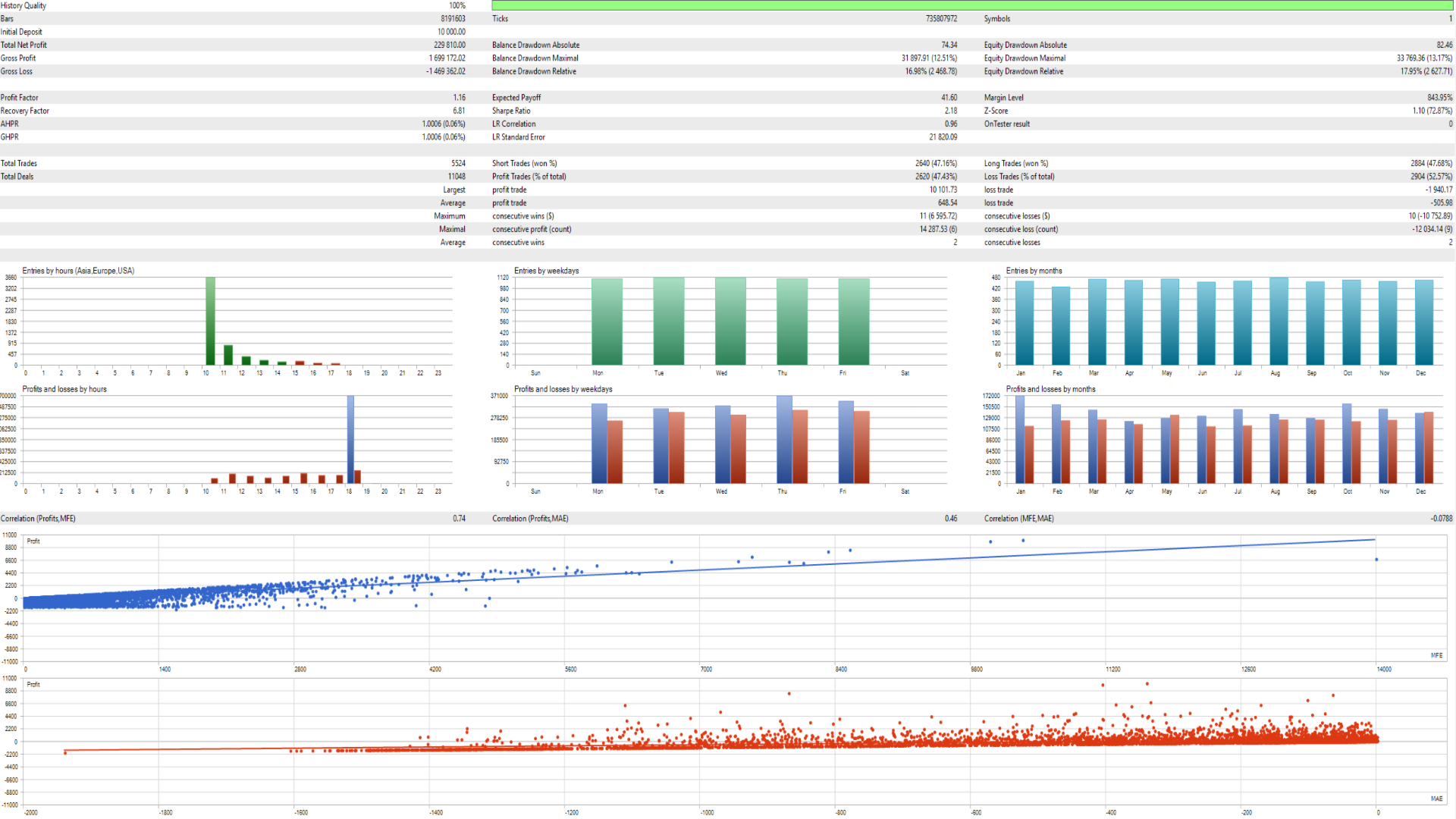Click the Correlation (Profits,MFE) header
1456x819 pixels.
coord(38,519)
